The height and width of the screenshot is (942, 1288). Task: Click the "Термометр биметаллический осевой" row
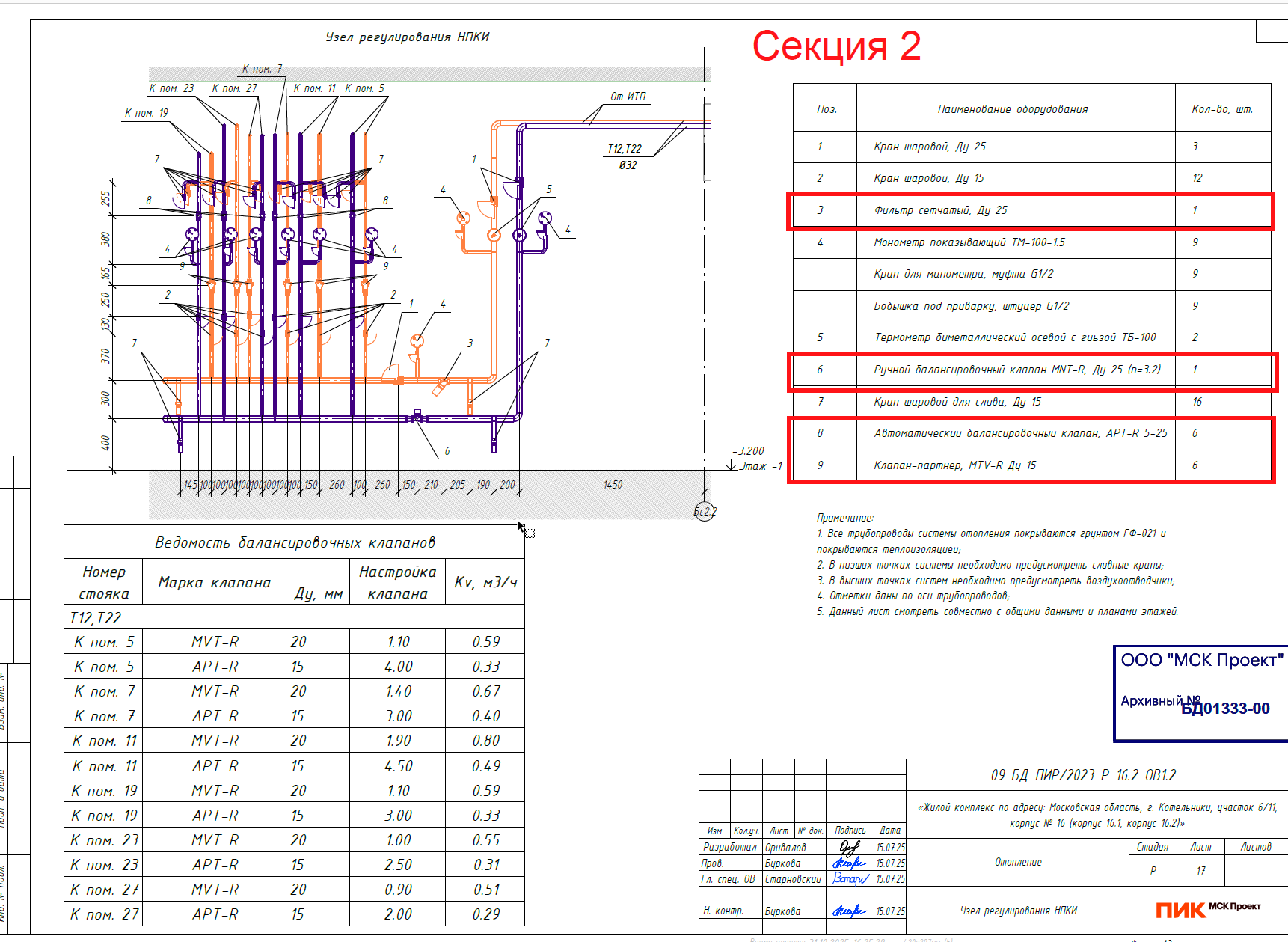pyautogui.click(x=1032, y=337)
